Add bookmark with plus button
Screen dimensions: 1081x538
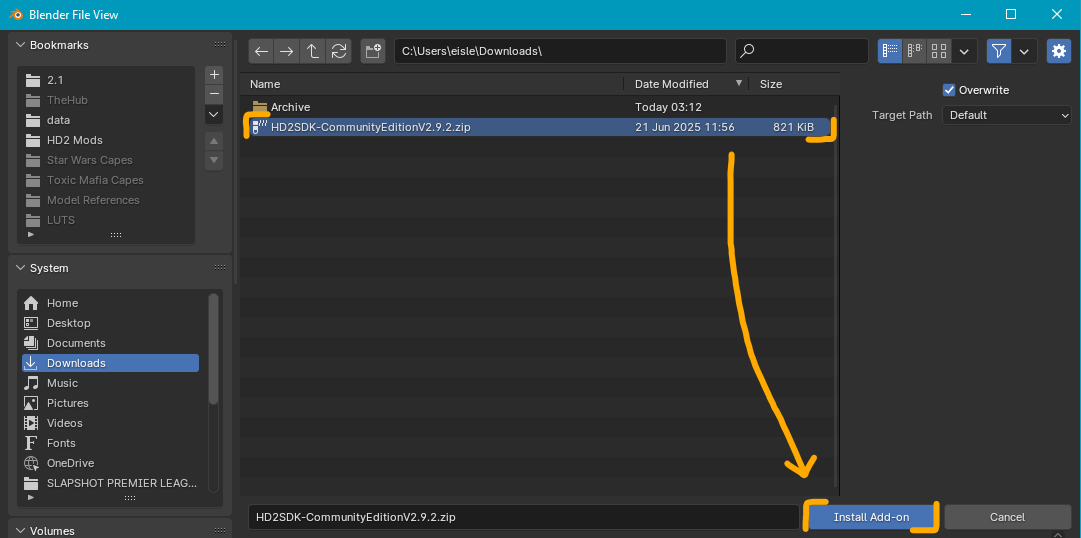coord(214,74)
